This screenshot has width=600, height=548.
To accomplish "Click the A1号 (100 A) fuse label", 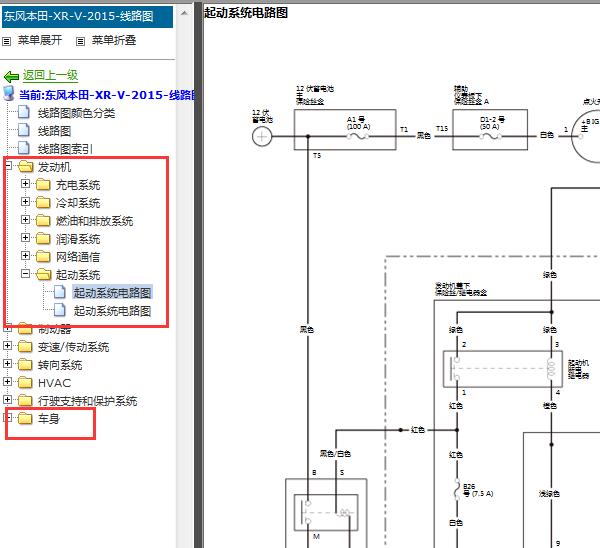I will (358, 123).
